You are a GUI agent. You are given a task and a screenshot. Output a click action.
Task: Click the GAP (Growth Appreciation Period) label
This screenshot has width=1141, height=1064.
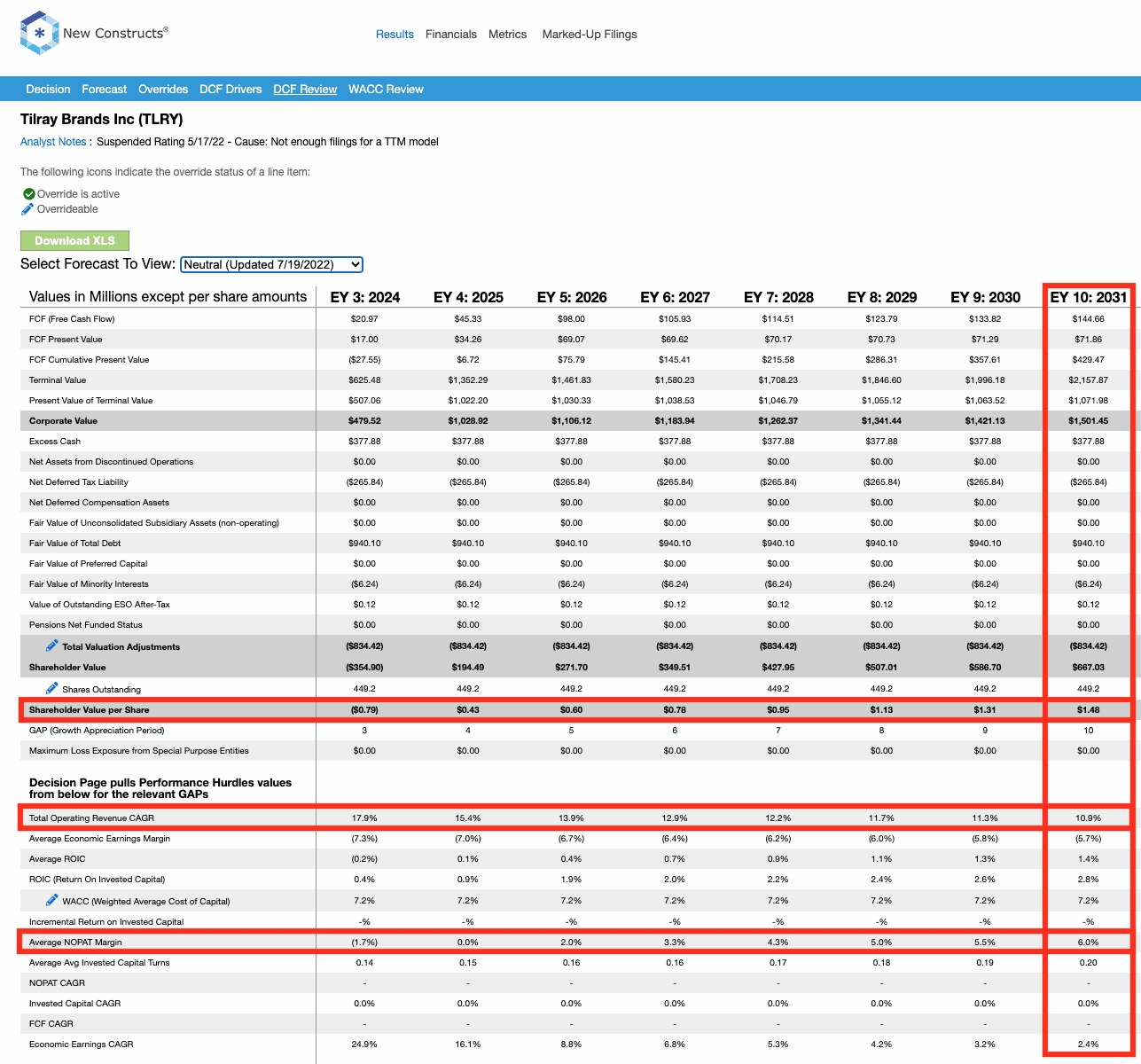pos(97,731)
